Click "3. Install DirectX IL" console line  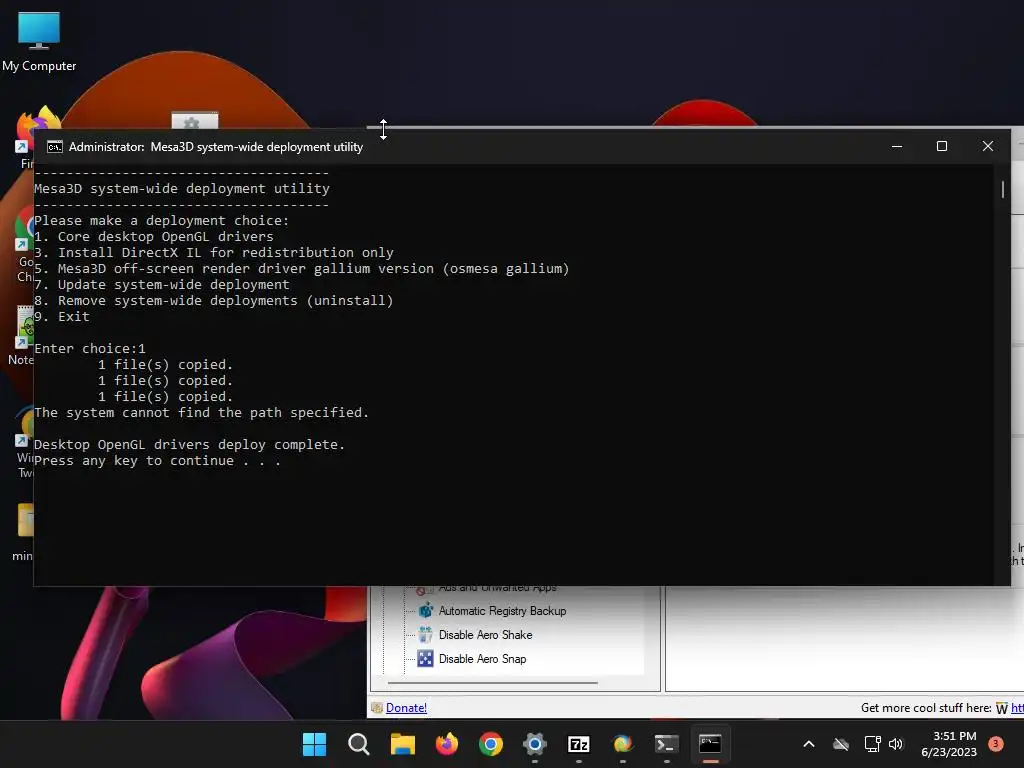click(214, 253)
